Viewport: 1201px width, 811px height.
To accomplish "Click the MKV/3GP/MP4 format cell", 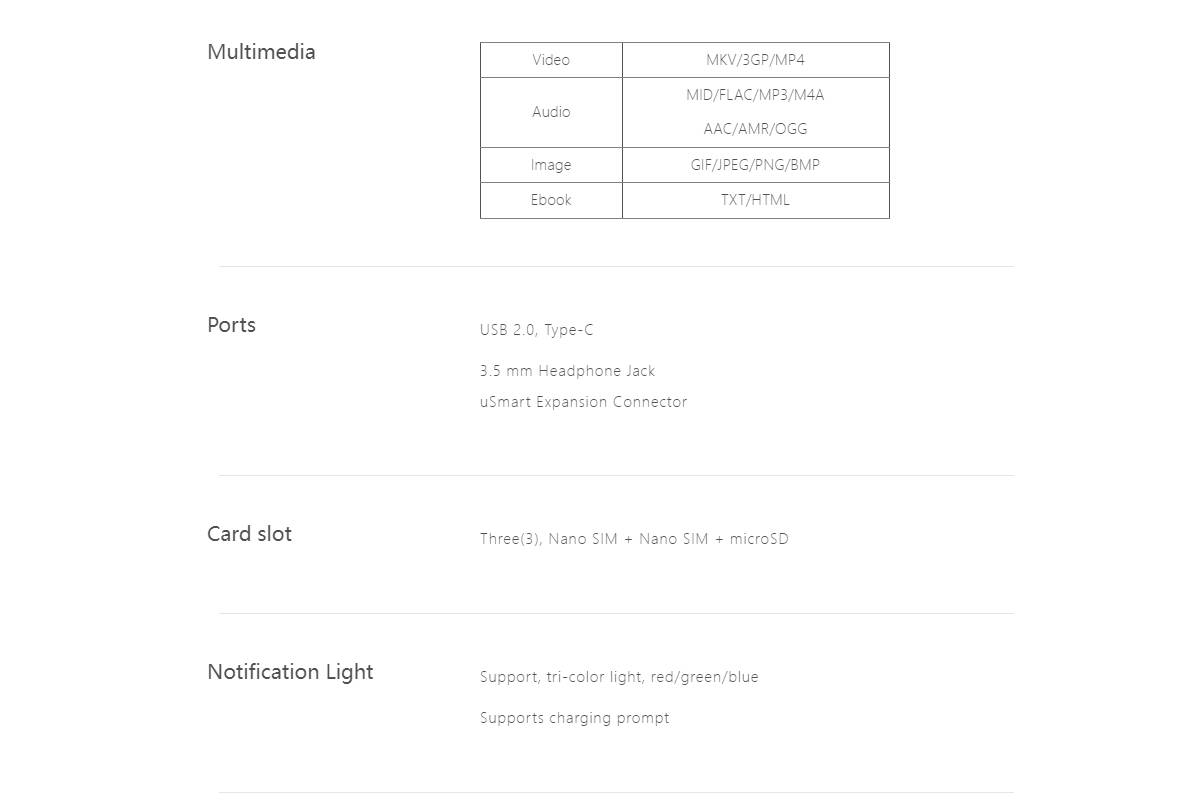I will (x=755, y=60).
